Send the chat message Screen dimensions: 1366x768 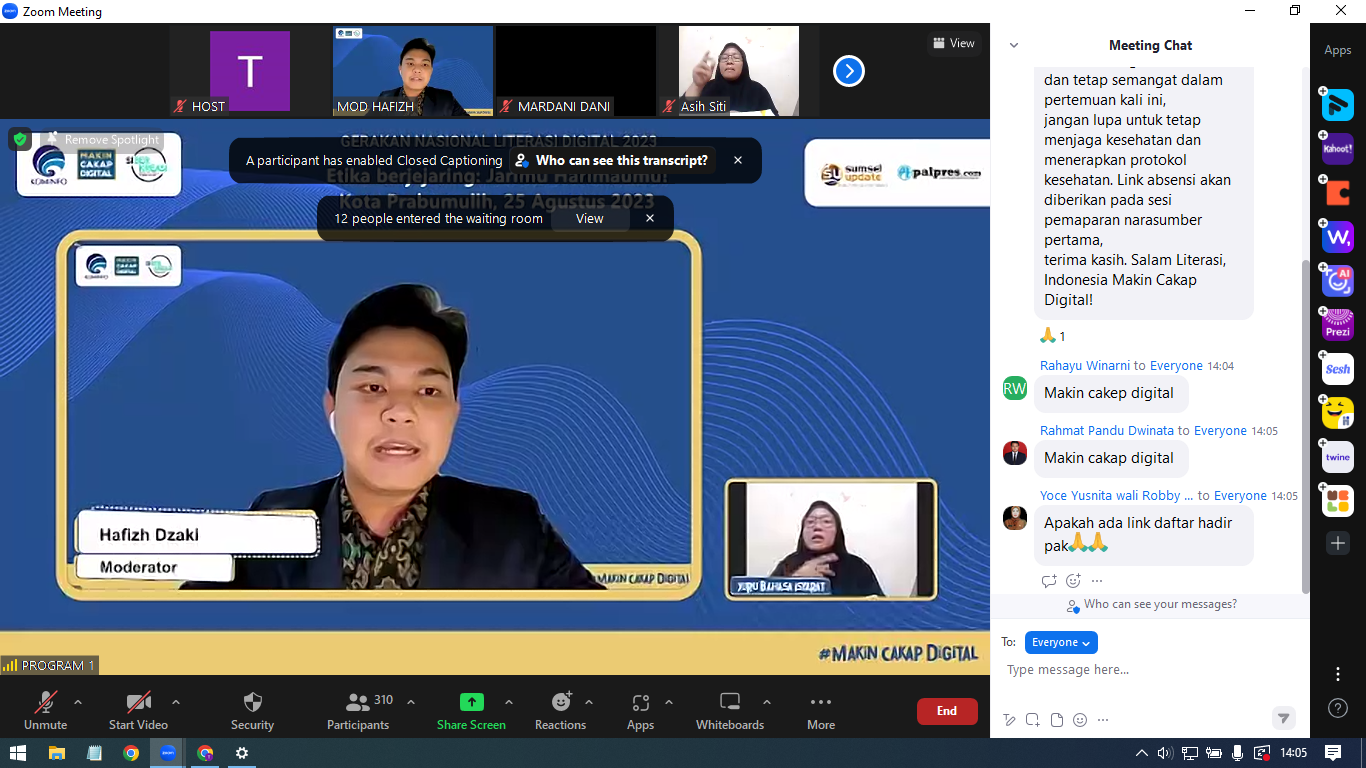[1283, 718]
